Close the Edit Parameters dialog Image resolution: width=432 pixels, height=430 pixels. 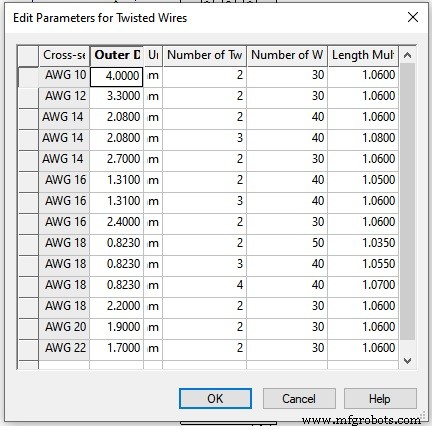[x=413, y=17]
